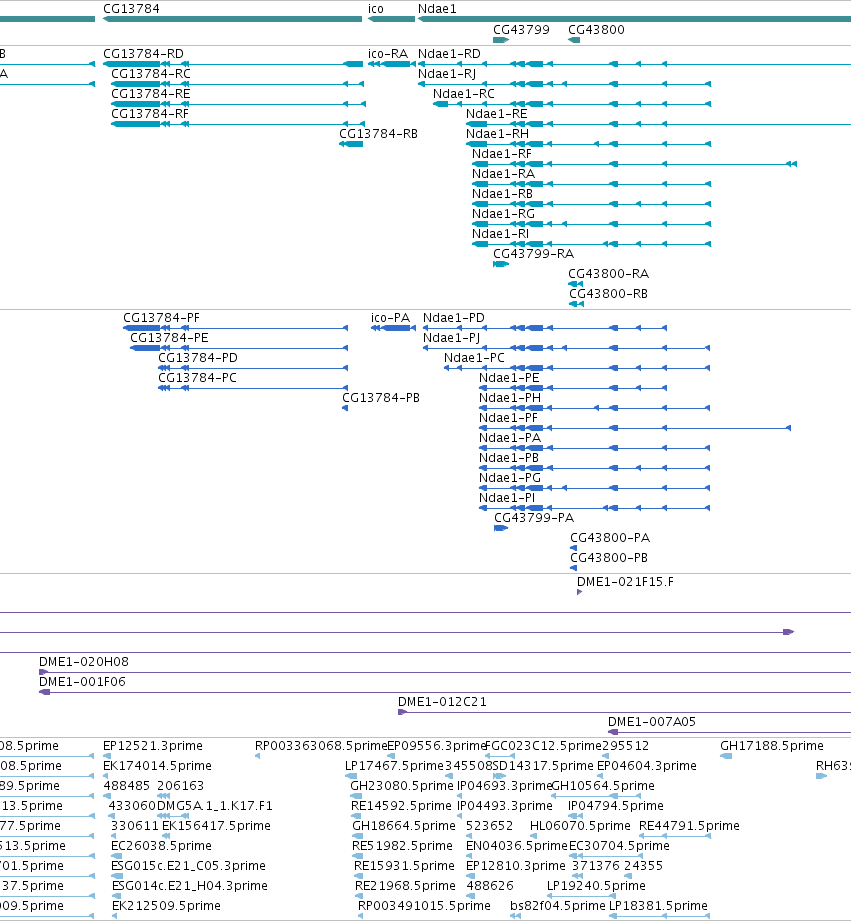Select EST GH23080.5prime

click(x=355, y=796)
